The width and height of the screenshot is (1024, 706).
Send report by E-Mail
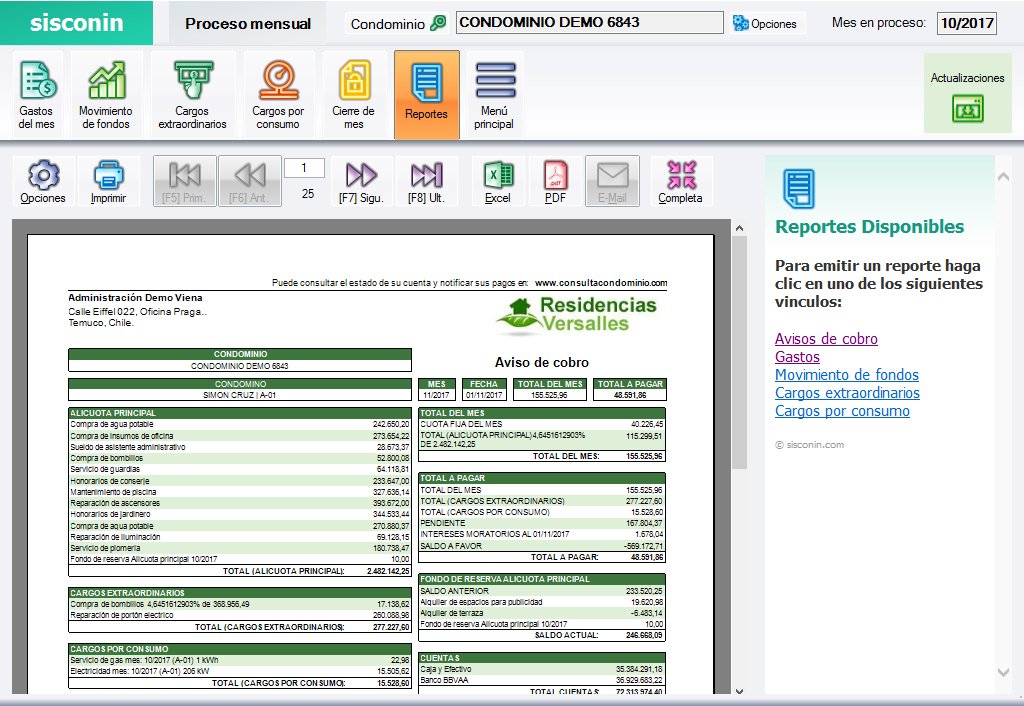click(x=612, y=181)
